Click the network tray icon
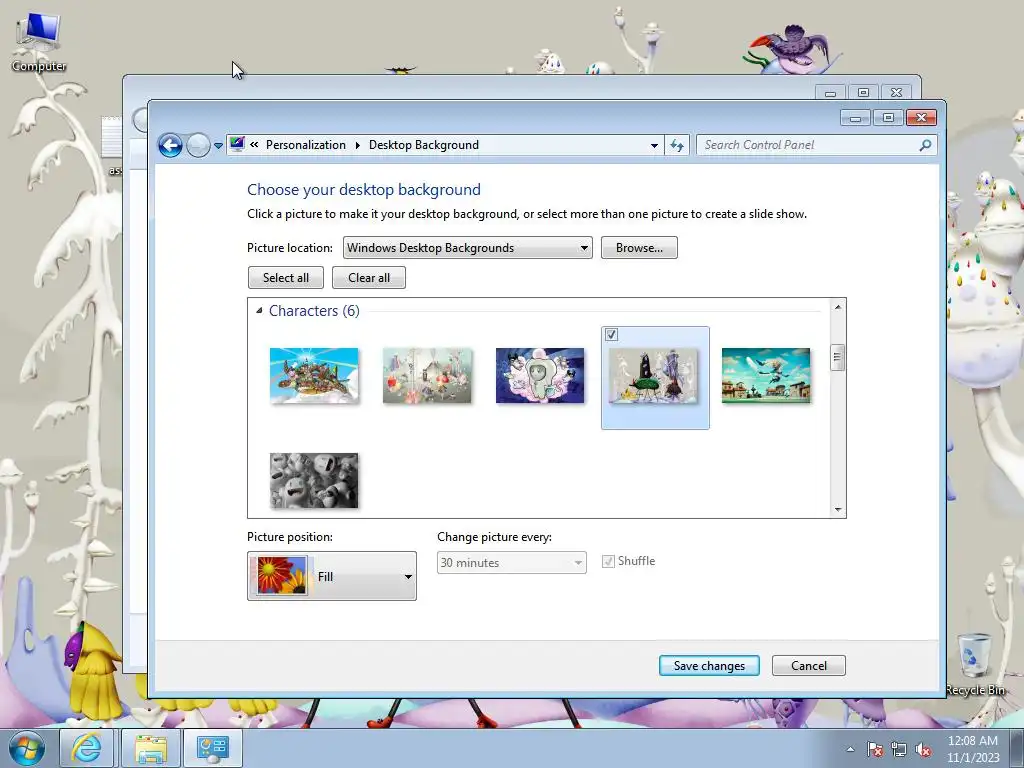The width and height of the screenshot is (1024, 768). 899,749
